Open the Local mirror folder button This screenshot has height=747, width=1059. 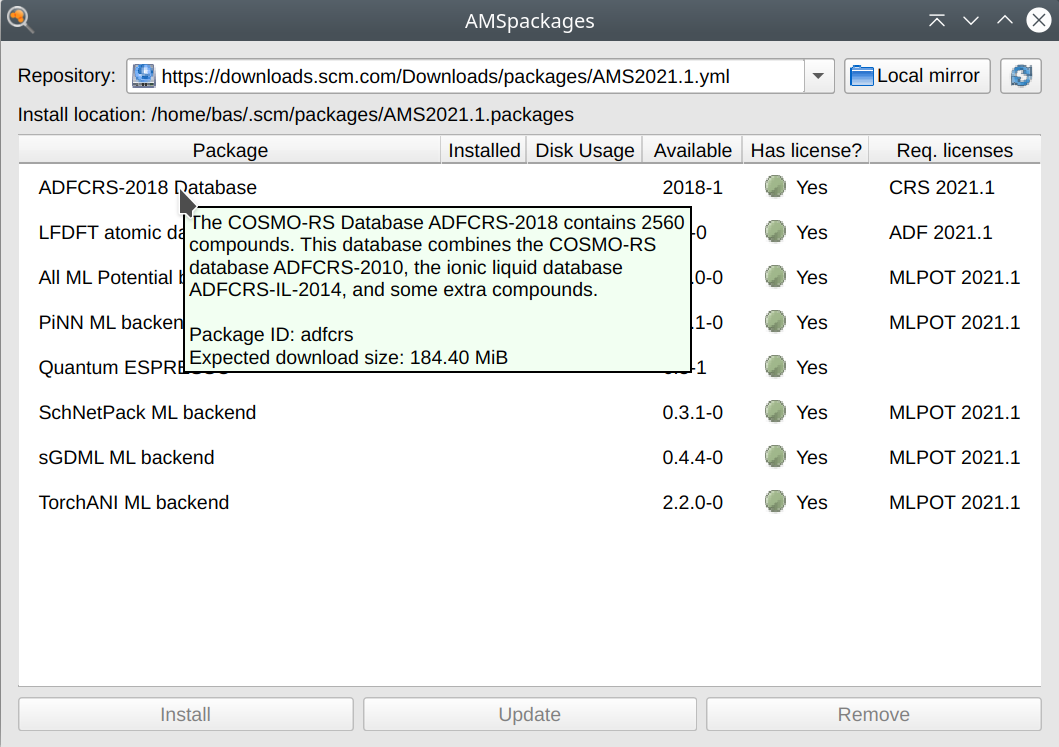click(916, 76)
